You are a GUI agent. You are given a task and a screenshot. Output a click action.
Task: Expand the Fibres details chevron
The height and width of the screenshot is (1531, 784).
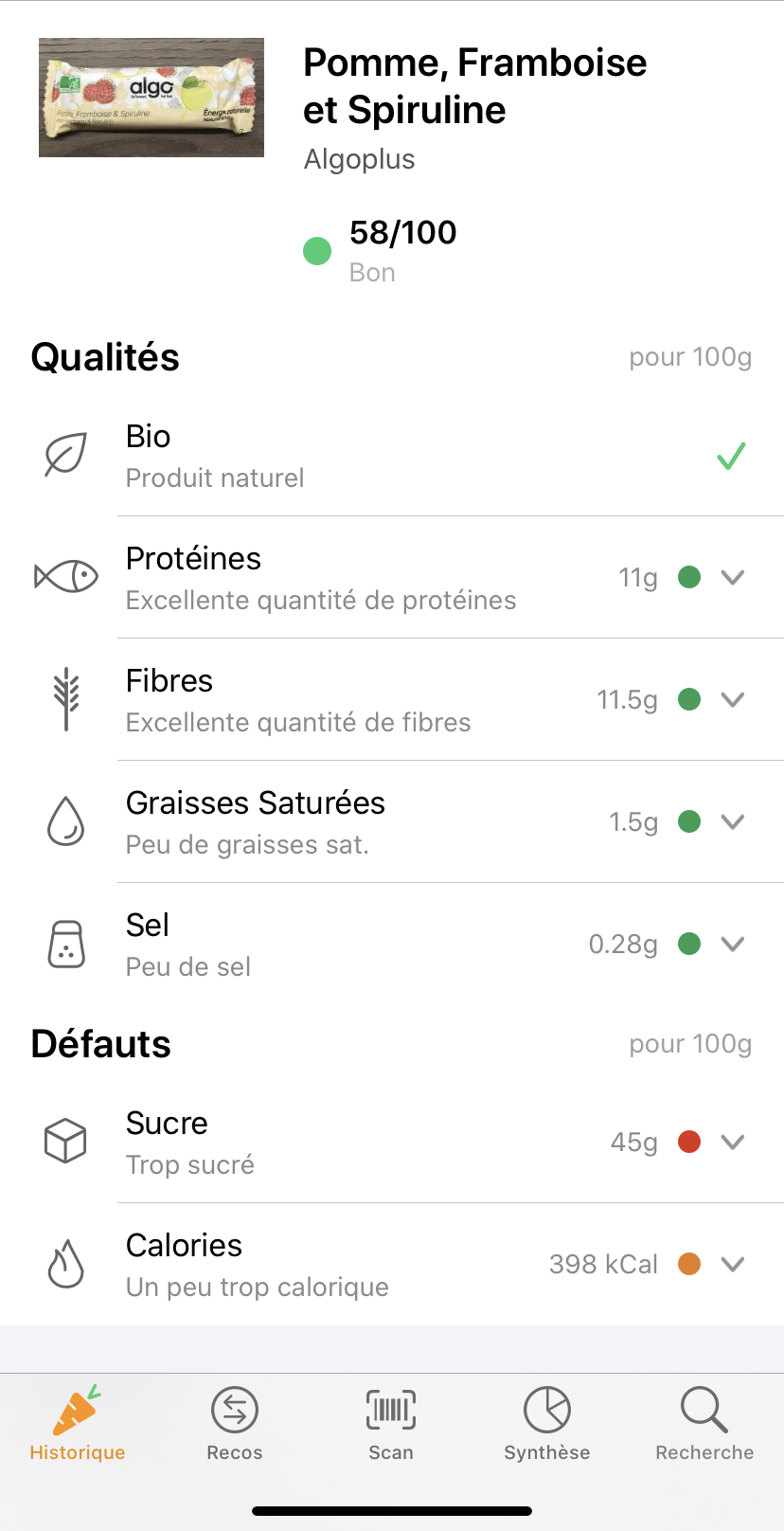(x=733, y=699)
